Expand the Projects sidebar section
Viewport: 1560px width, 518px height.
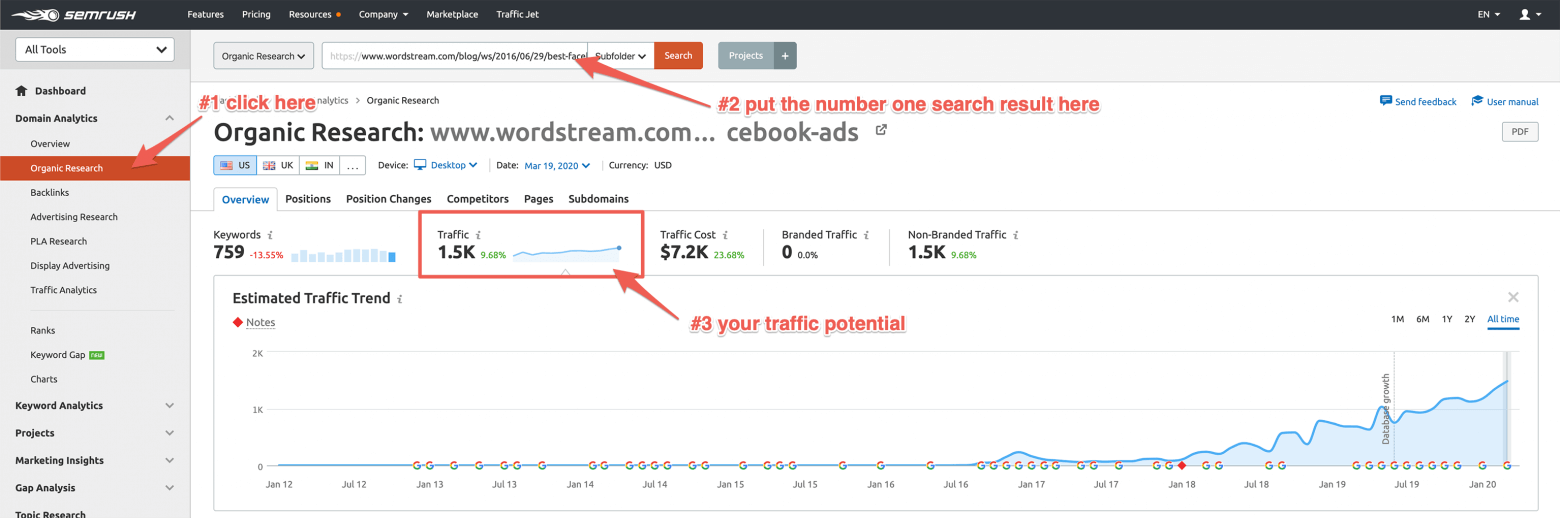coord(169,433)
